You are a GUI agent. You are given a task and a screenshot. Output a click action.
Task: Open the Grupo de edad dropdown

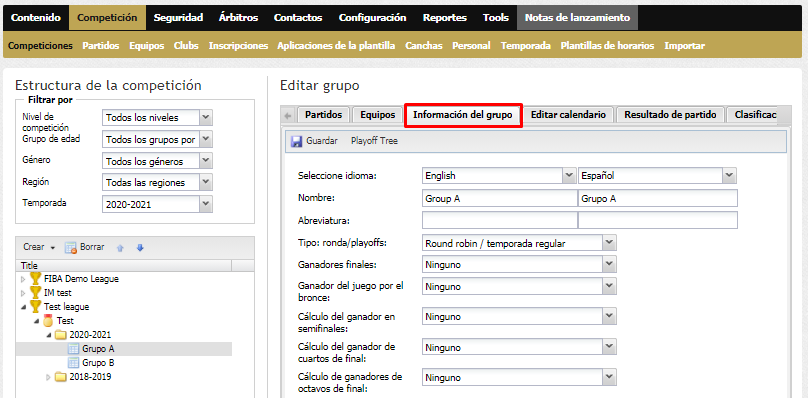206,139
